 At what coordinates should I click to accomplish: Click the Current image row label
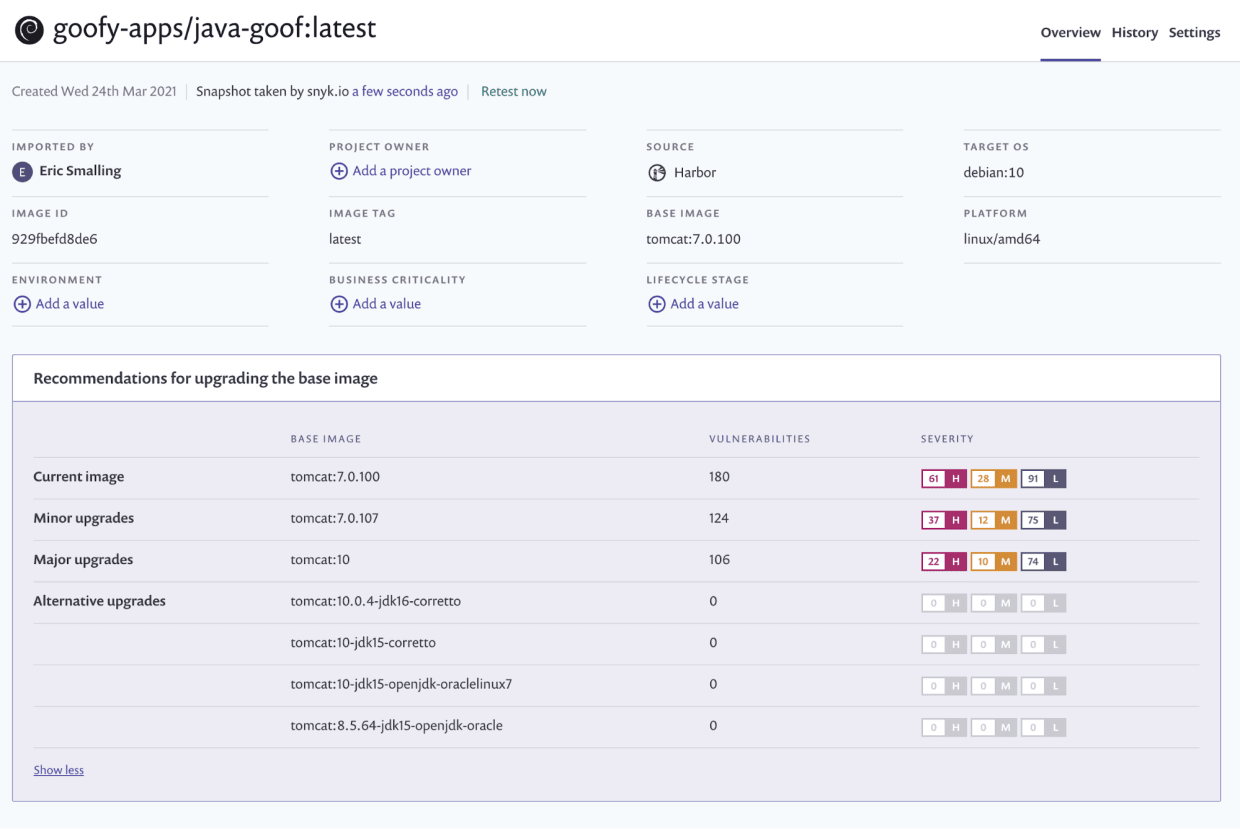(x=79, y=477)
